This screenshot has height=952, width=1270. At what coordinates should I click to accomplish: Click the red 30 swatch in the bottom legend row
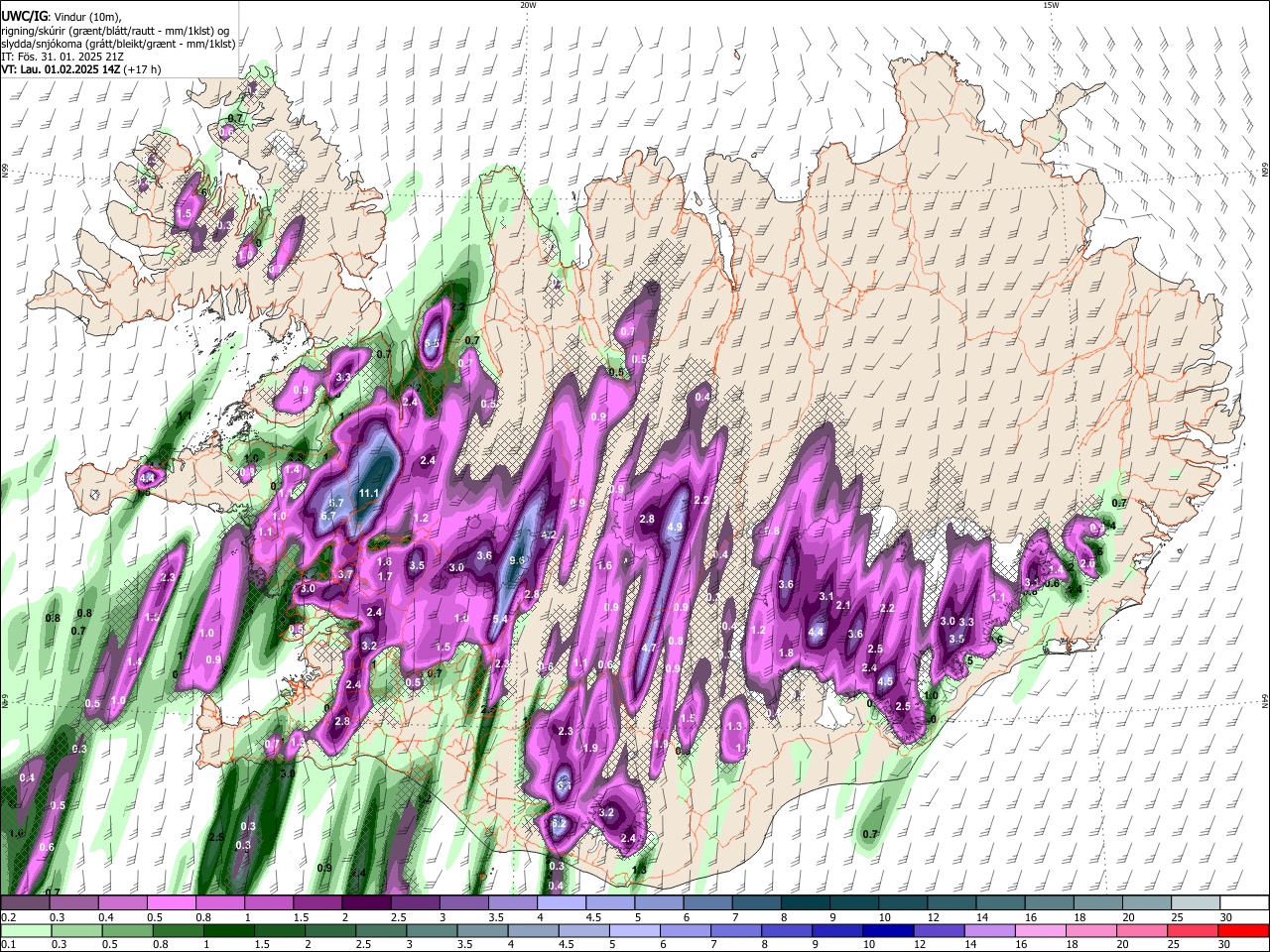pos(1245,930)
